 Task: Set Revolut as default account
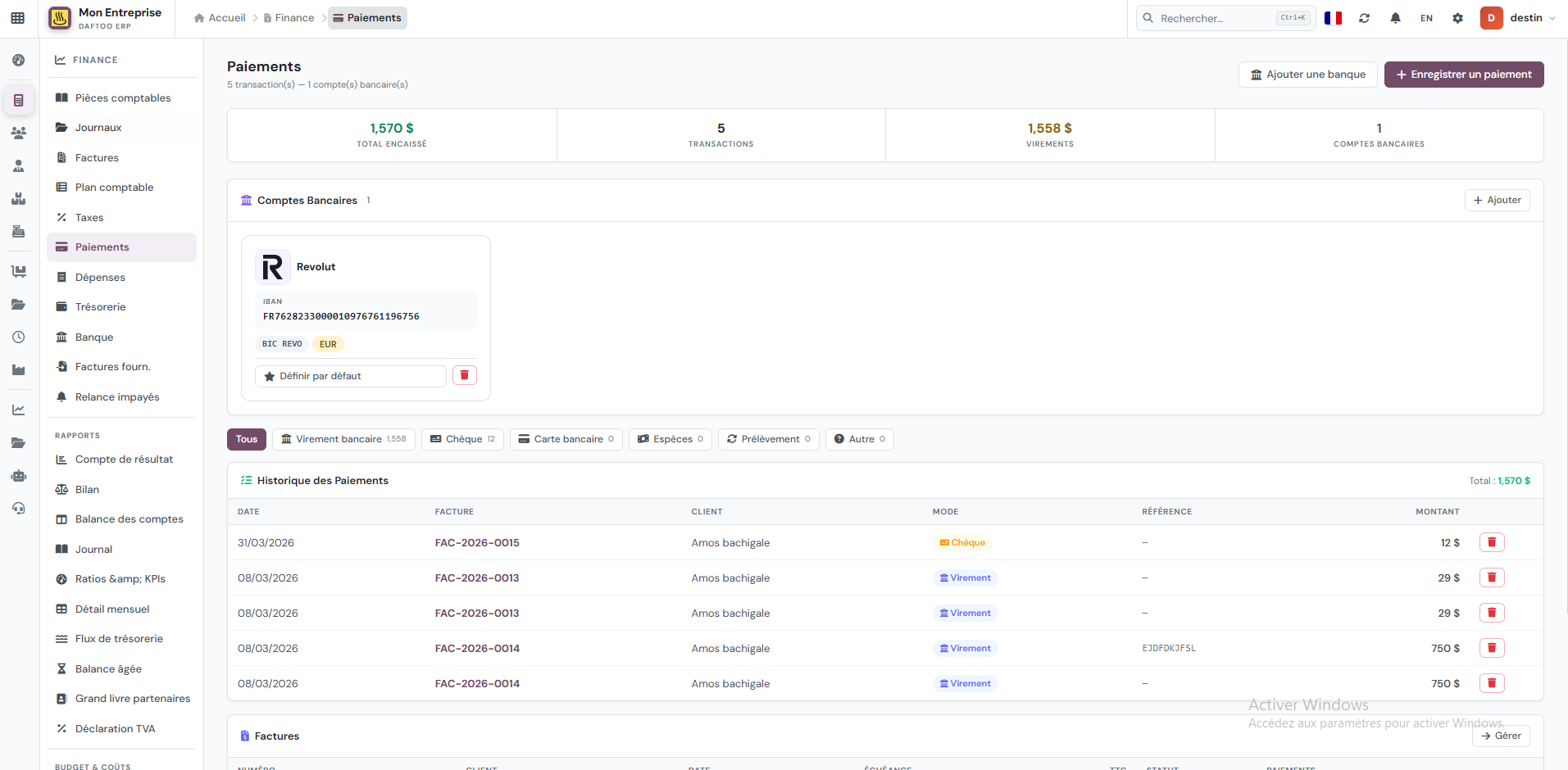(x=351, y=376)
